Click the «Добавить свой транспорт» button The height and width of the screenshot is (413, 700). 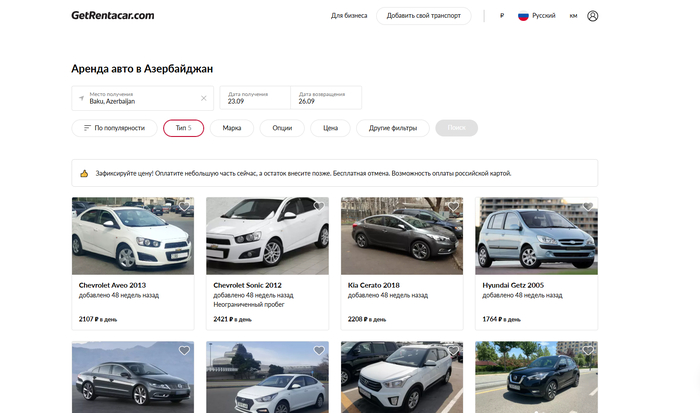coord(423,16)
